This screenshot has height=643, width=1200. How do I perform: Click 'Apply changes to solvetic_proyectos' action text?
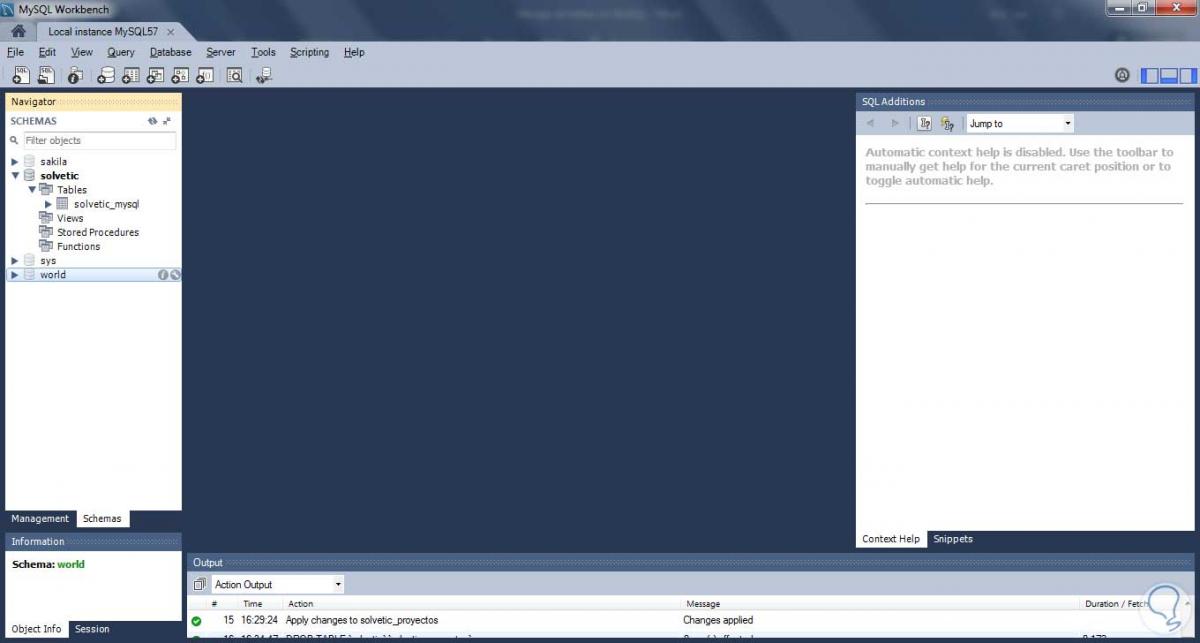click(362, 620)
